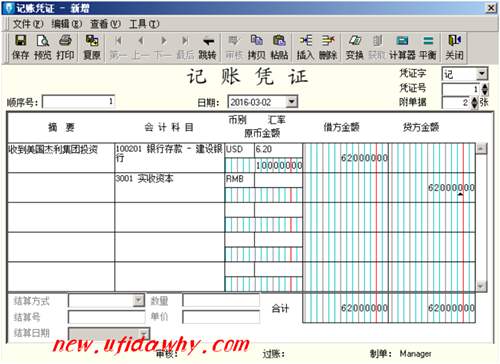Select summary cell 收到美国木利集团投资

[x=61, y=158]
